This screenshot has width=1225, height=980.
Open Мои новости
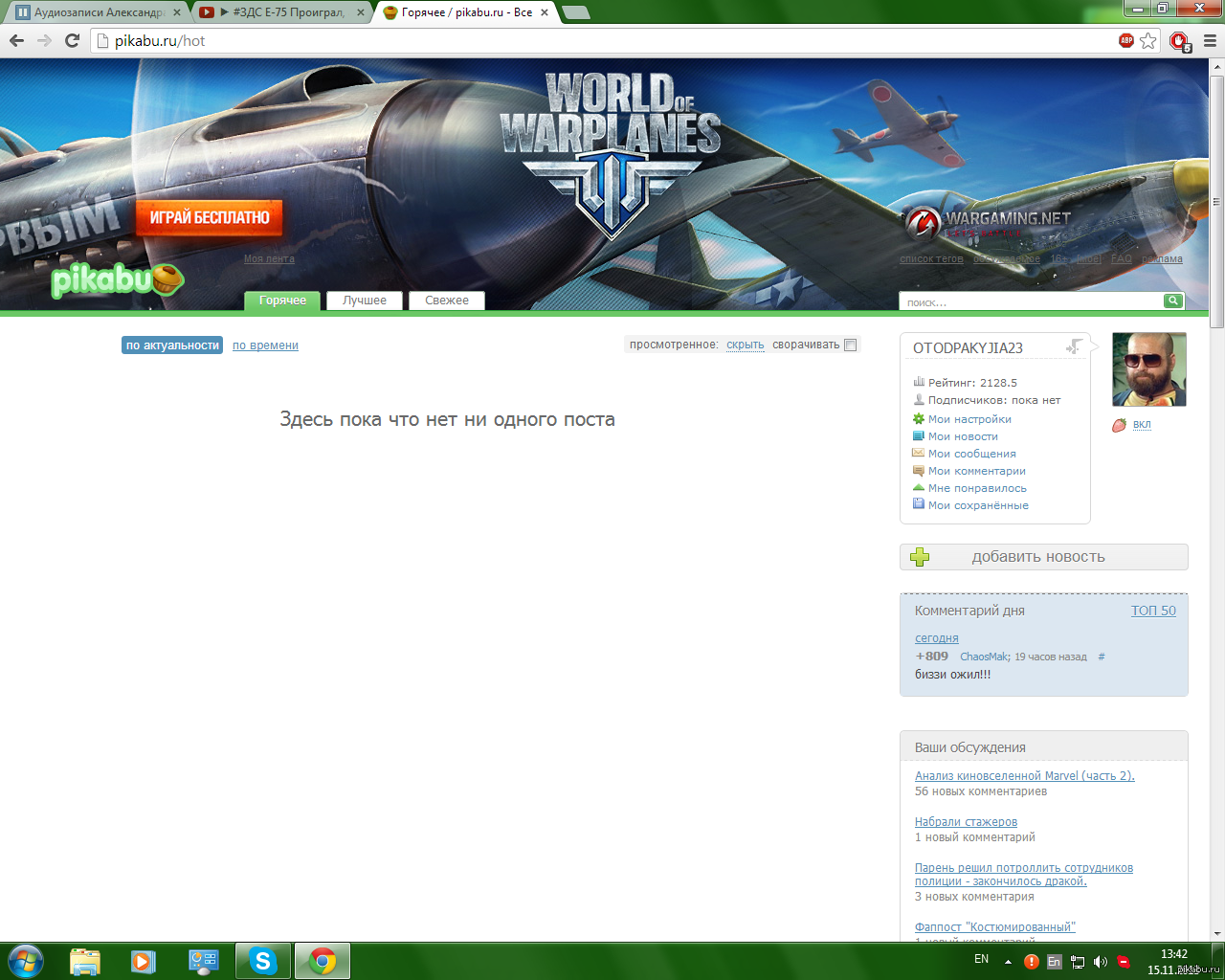click(963, 436)
